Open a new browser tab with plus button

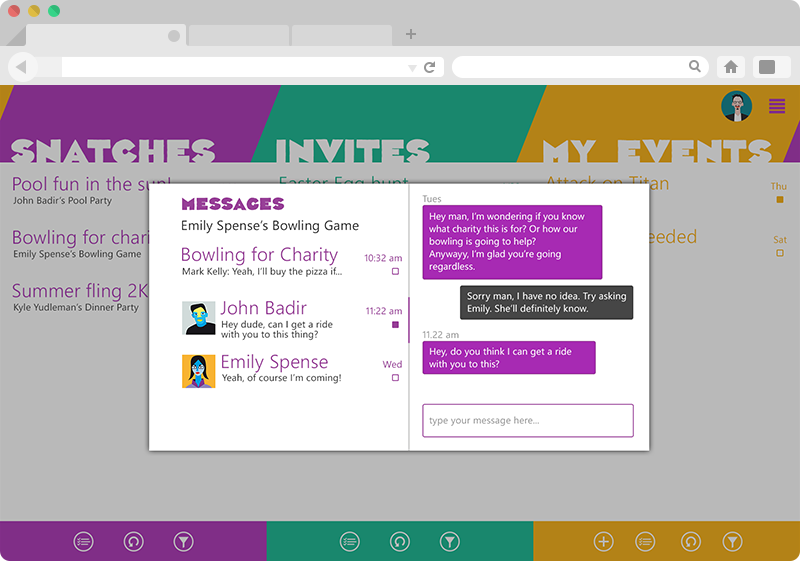coord(411,34)
